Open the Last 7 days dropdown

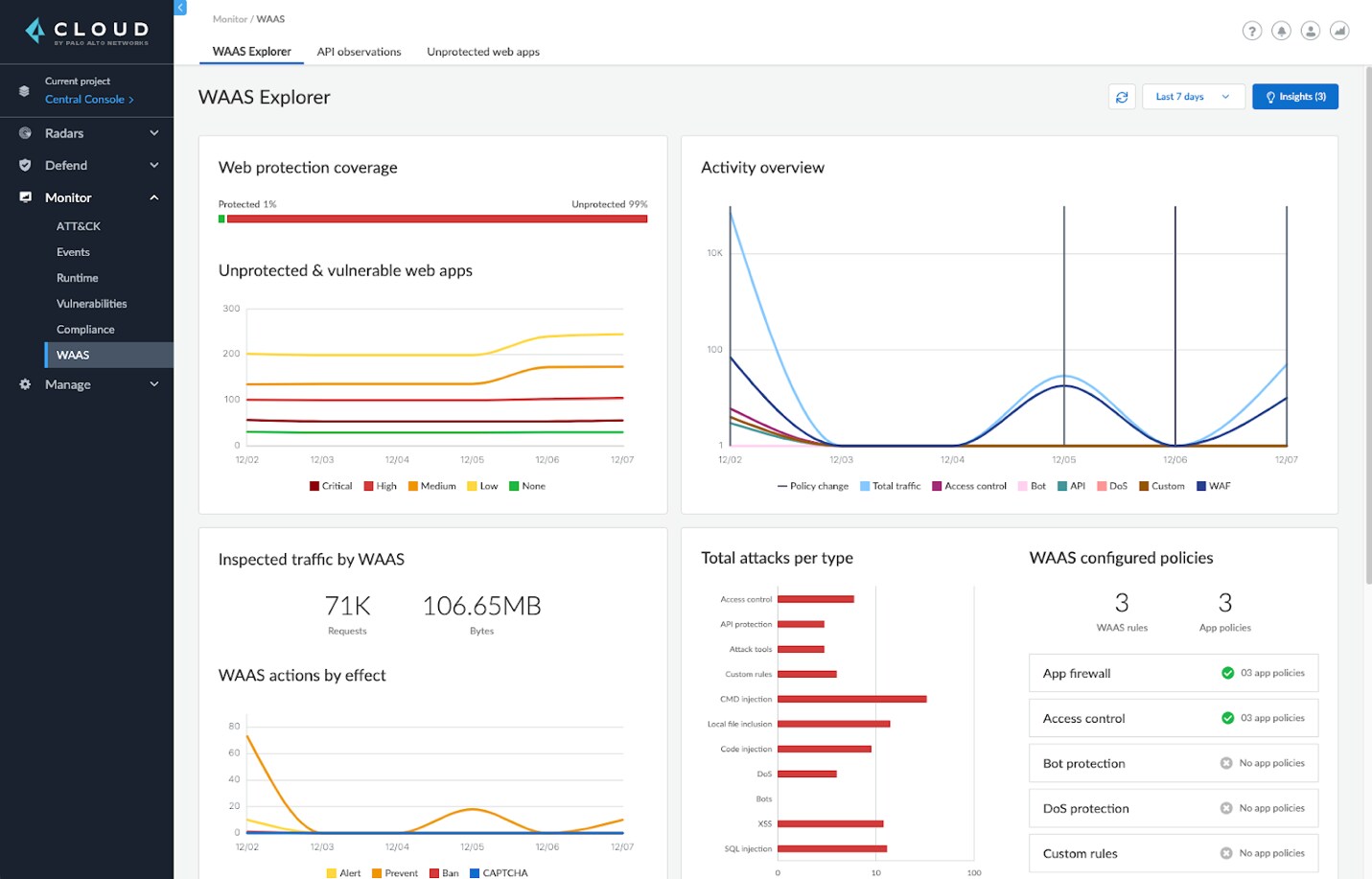[1193, 97]
